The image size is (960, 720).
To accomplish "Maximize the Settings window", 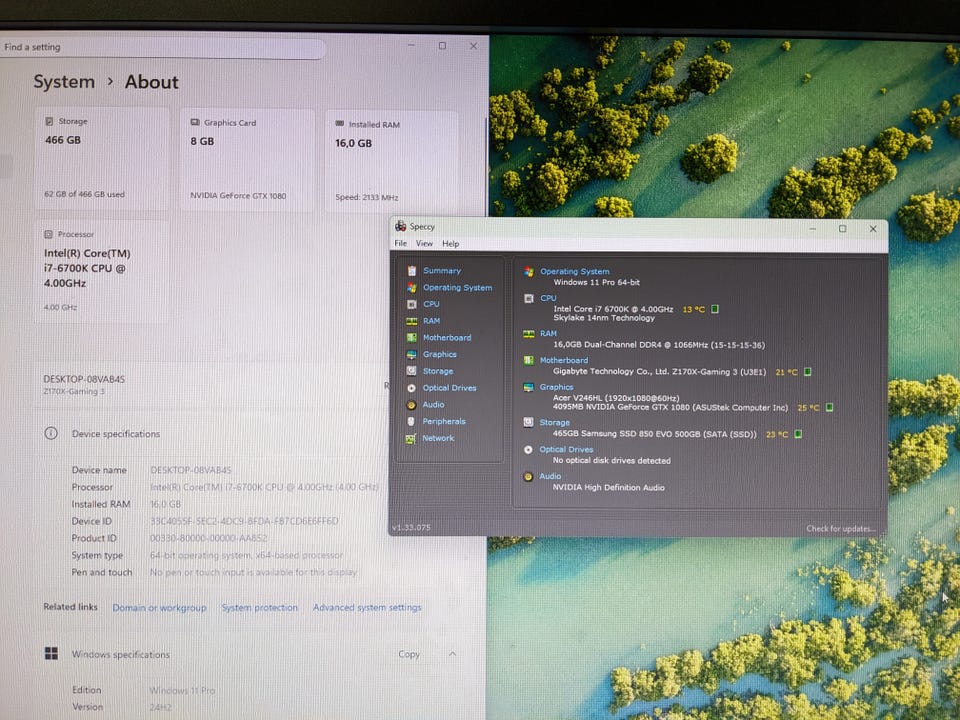I will click(x=442, y=45).
